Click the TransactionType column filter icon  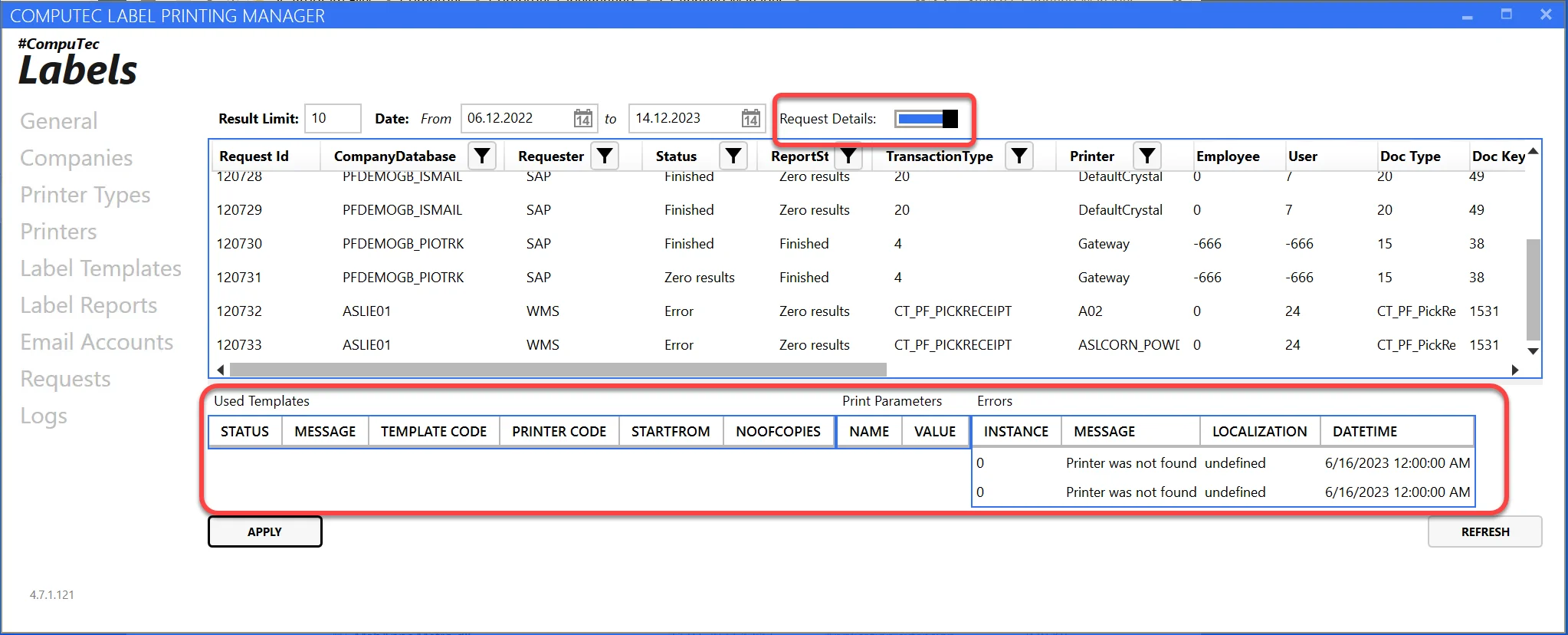[1019, 156]
